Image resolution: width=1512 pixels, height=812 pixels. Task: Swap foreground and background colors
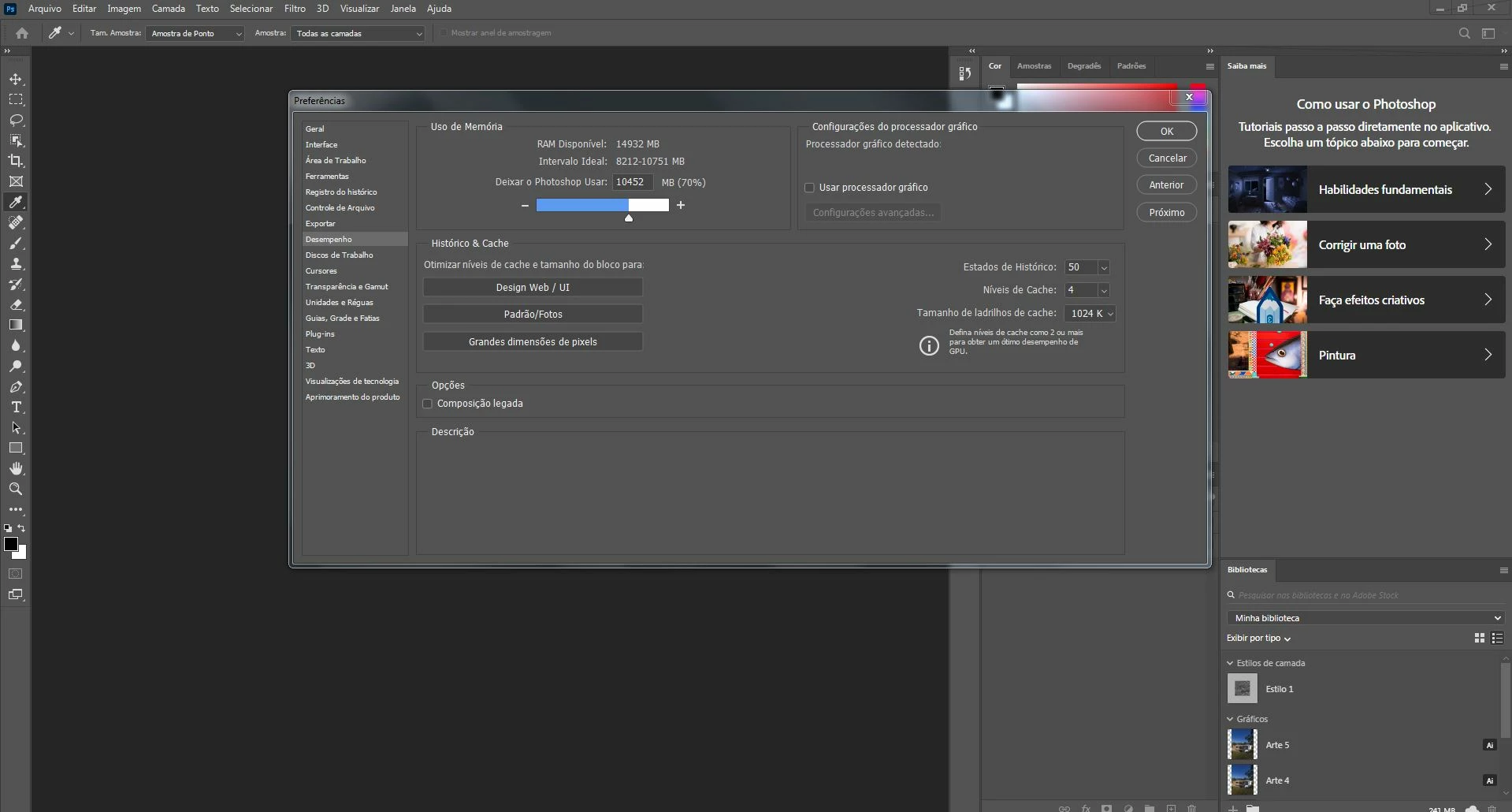coord(22,528)
